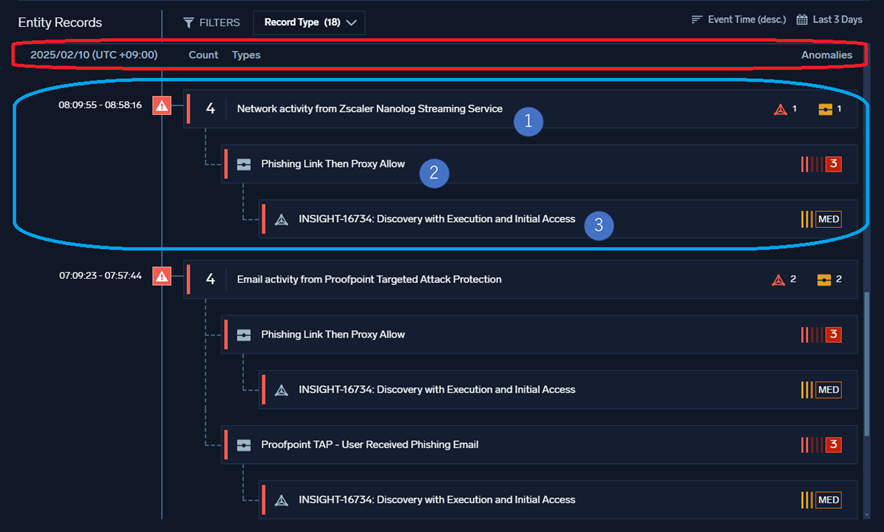
Task: Open the Phishing Link Then Proxy Allow row under Proofpoint
Action: (540, 335)
